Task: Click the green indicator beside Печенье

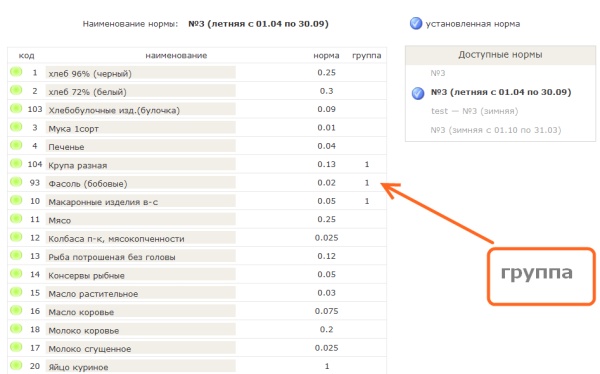Action: (16, 145)
